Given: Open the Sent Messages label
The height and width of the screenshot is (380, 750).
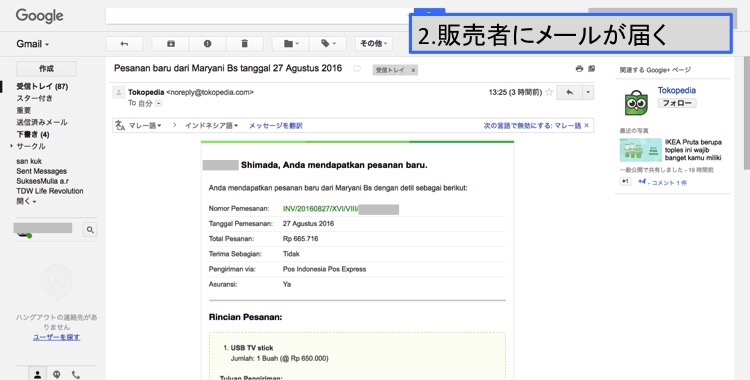Looking at the screenshot, I should [42, 171].
